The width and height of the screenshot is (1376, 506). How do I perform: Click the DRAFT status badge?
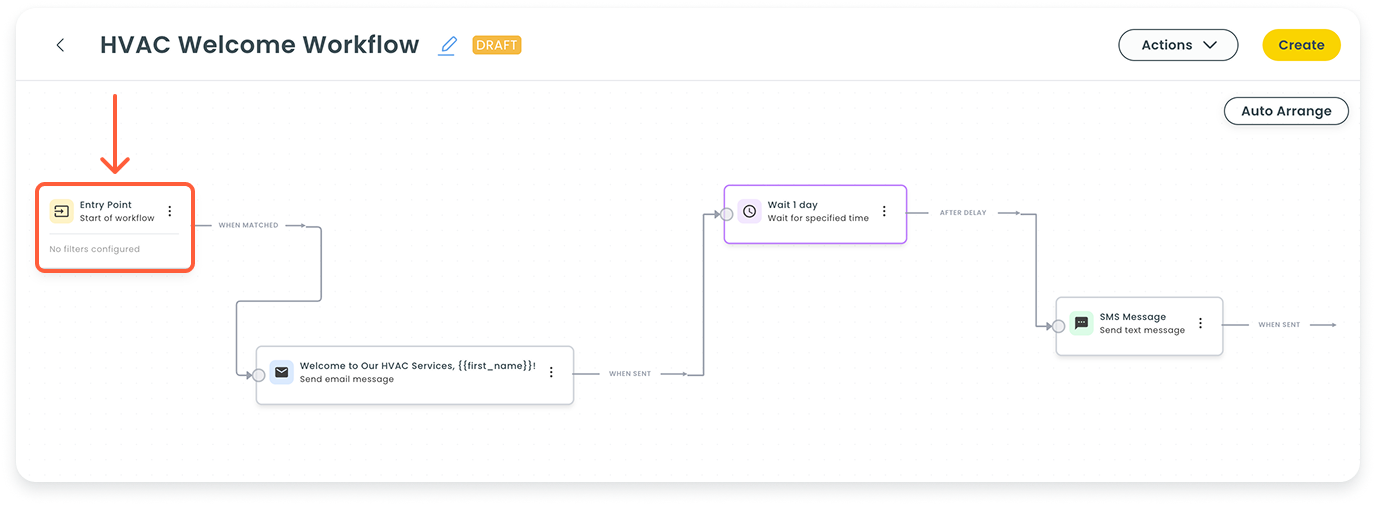(497, 45)
